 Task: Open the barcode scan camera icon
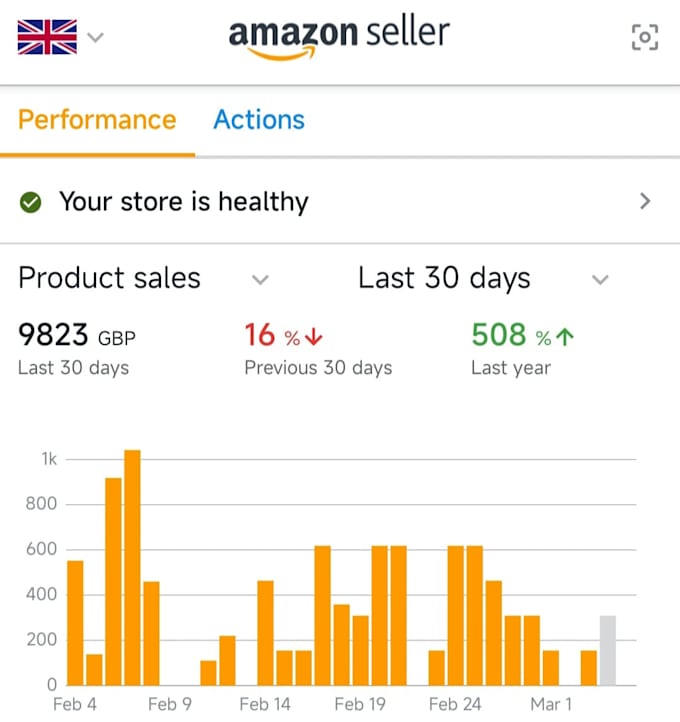pos(645,37)
